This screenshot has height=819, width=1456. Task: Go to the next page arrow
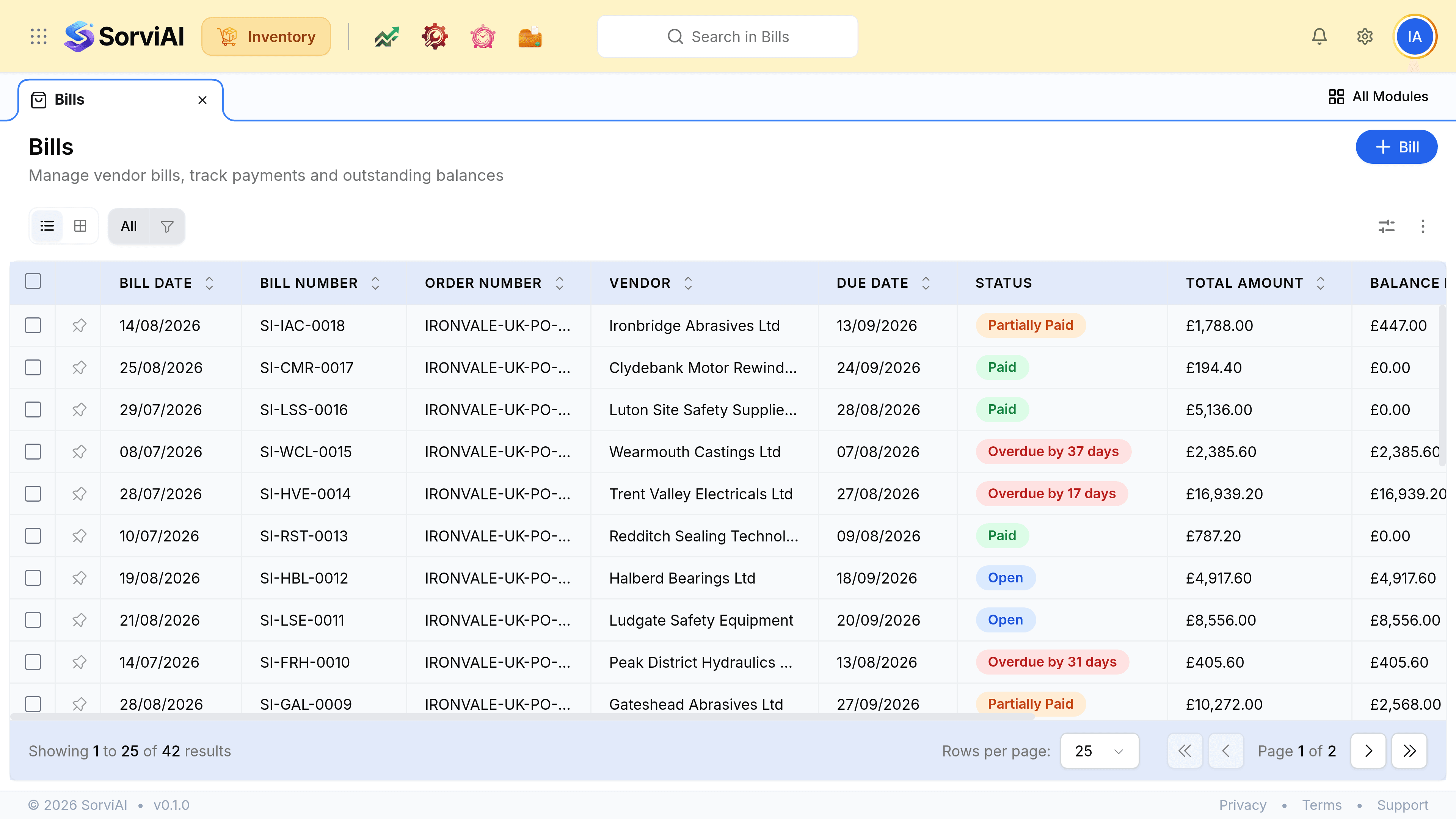pyautogui.click(x=1368, y=751)
